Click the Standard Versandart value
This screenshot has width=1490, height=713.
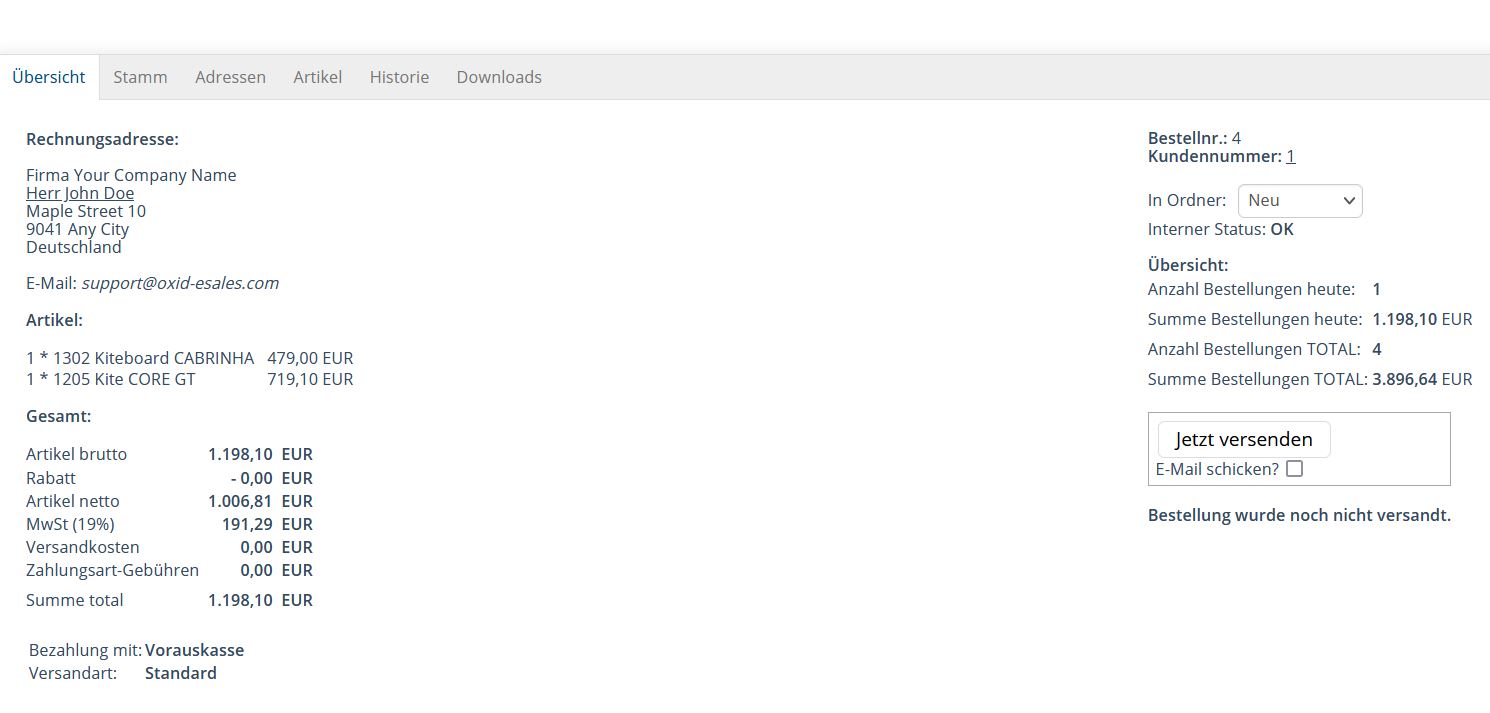[x=180, y=673]
